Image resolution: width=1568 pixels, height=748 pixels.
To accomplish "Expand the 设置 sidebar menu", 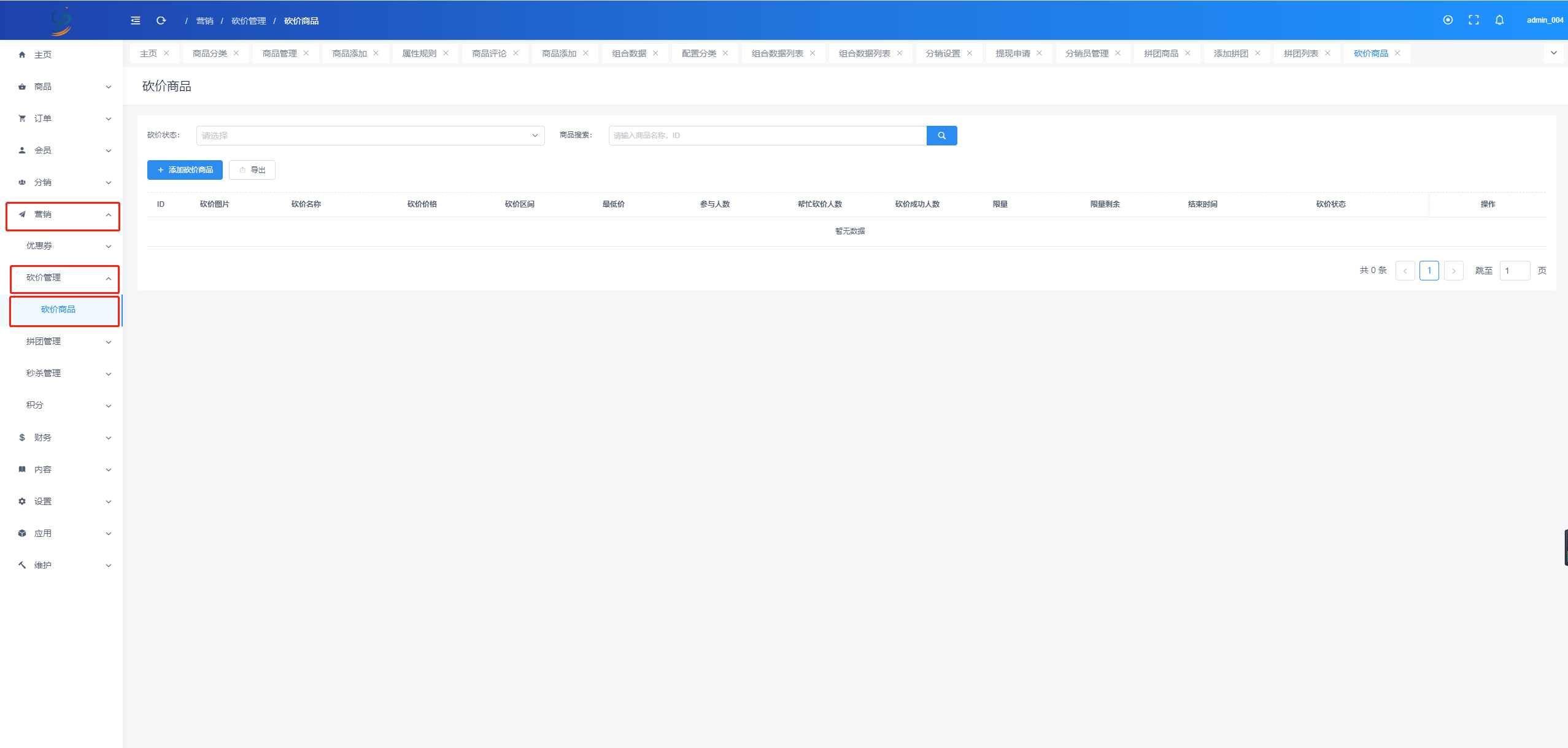I will pyautogui.click(x=61, y=501).
